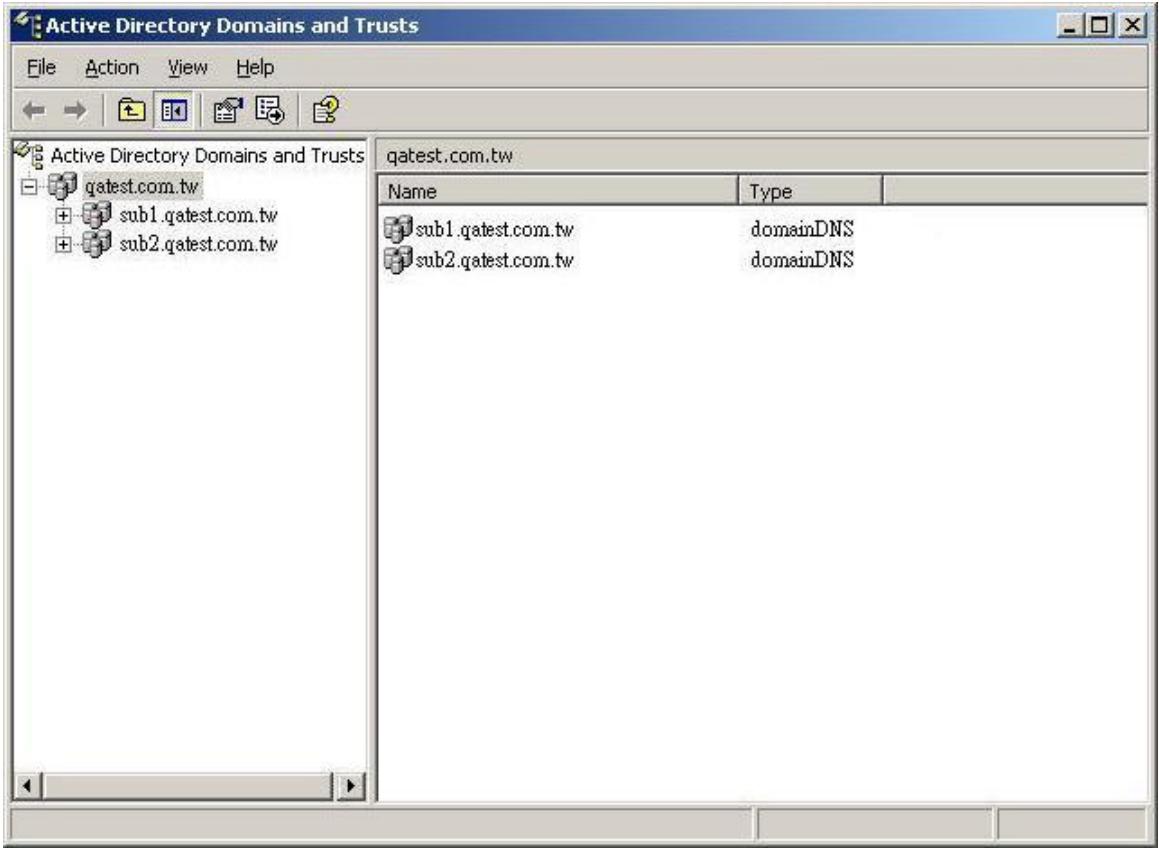Select Active Directory Domains and Trusts root node
This screenshot has height=848, width=1159.
(207, 155)
